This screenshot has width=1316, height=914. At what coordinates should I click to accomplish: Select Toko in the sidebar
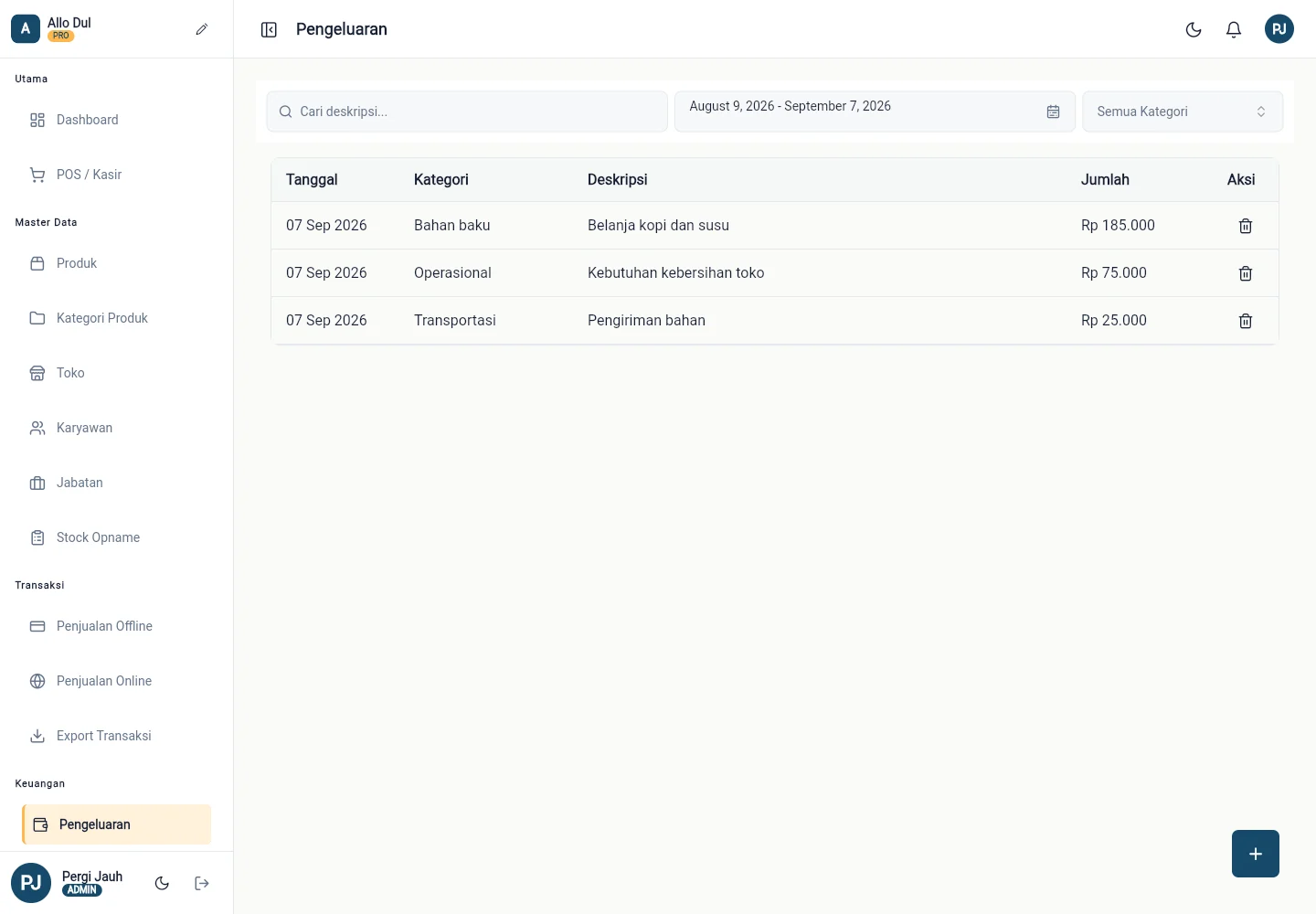117,373
